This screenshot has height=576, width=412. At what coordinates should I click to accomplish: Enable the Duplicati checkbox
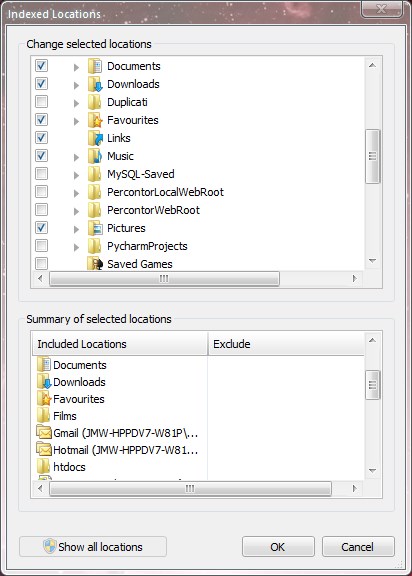point(41,102)
